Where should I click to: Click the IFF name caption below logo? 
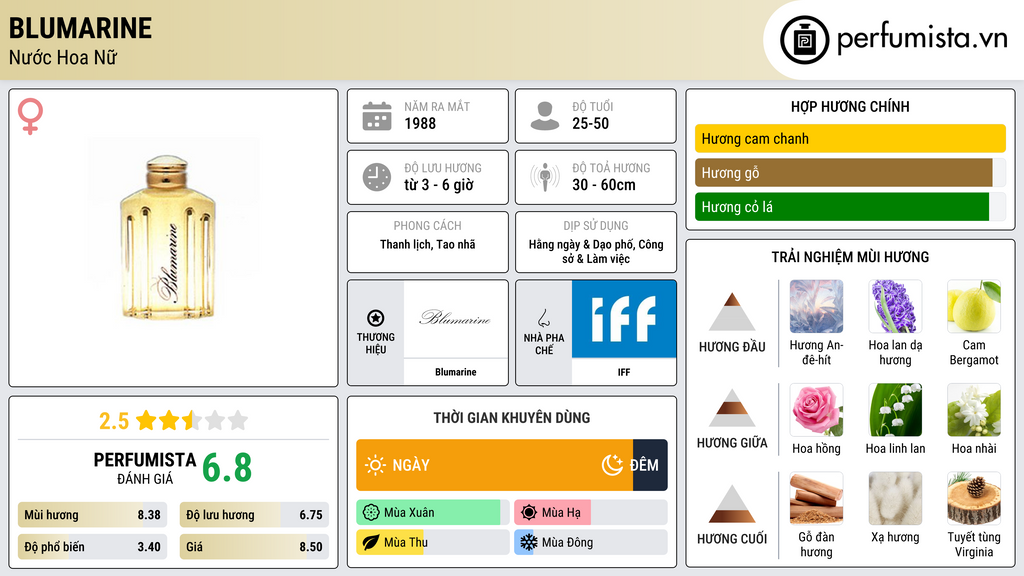click(x=624, y=372)
